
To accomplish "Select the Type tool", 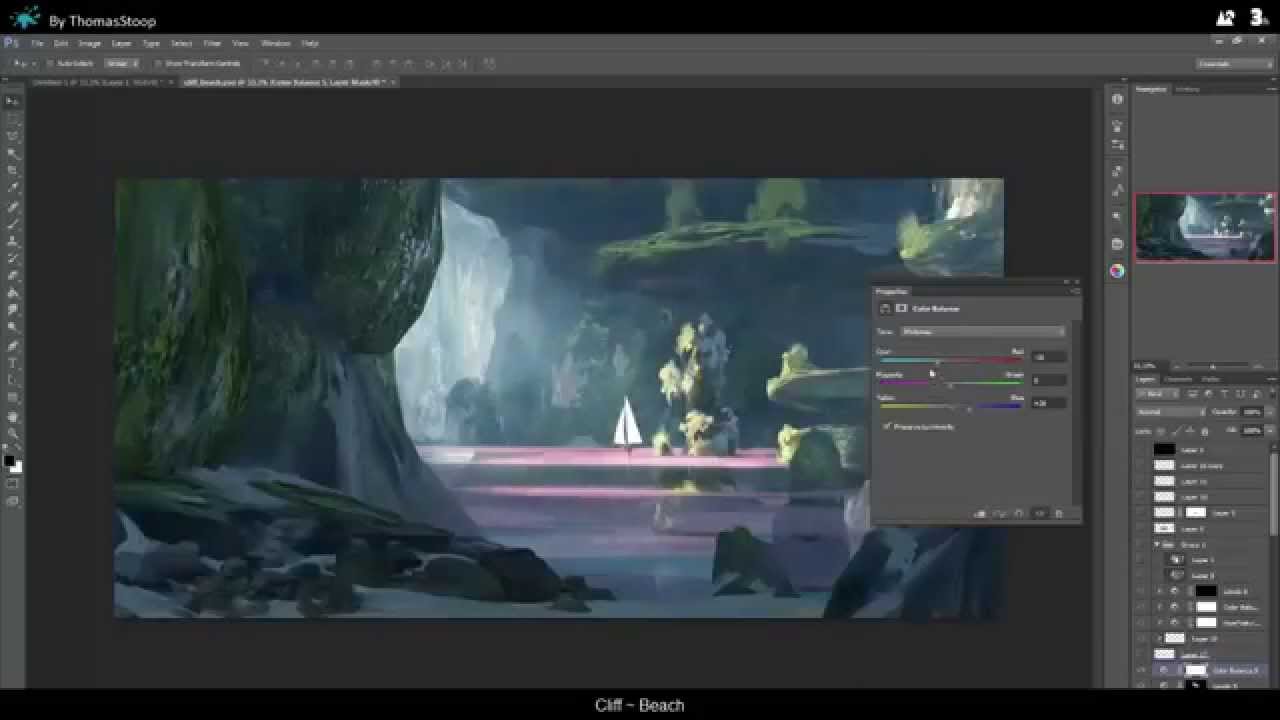I will (x=12, y=363).
